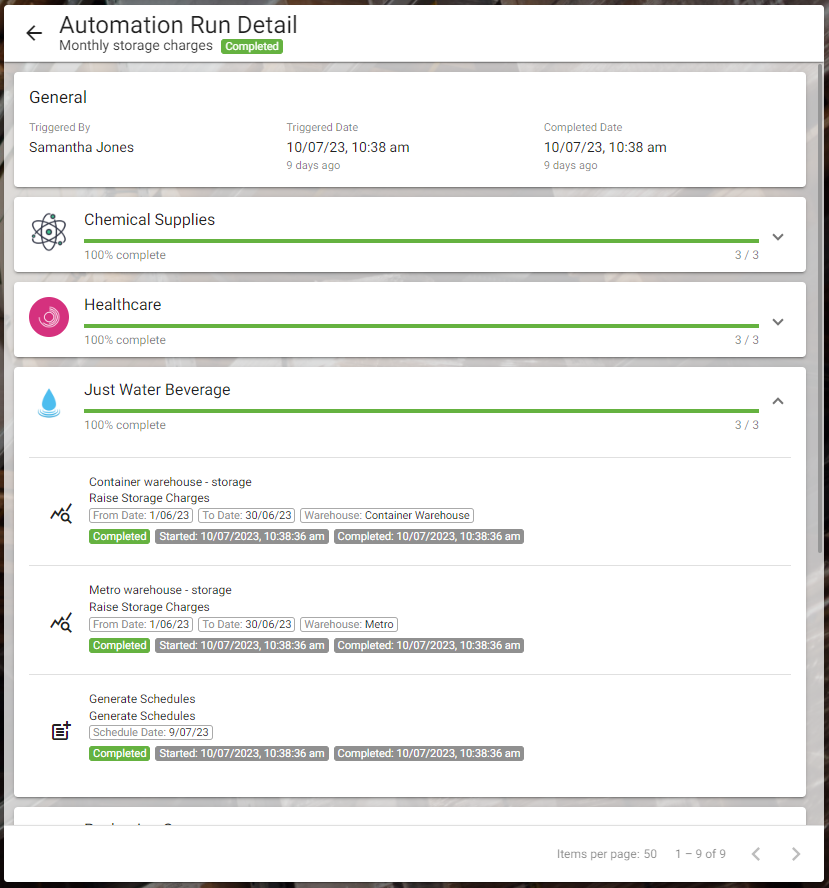Click the 1 – 9 of 9 range text
Screen dimensions: 829x888
700,854
